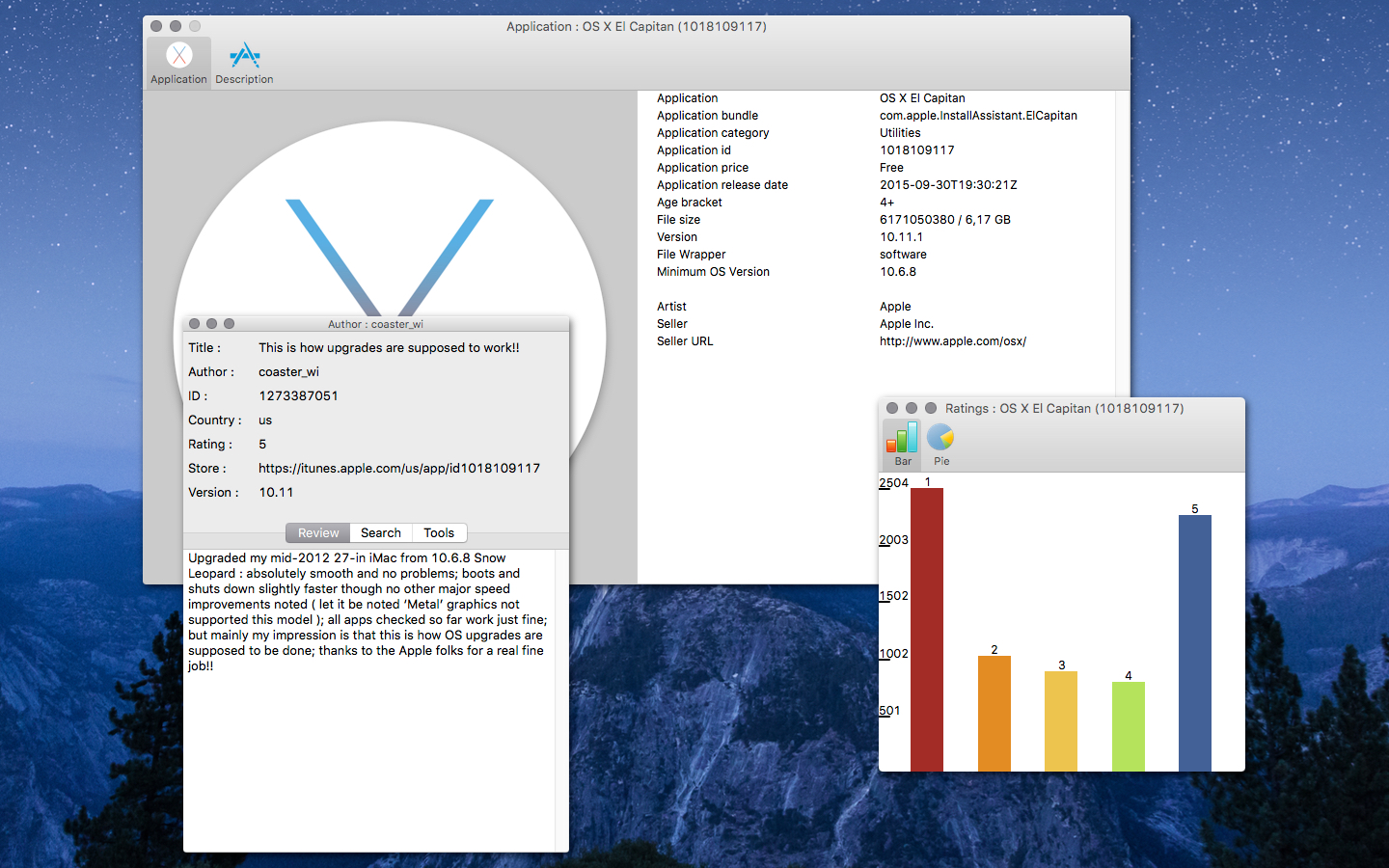The height and width of the screenshot is (868, 1389).
Task: Click the yellow 3-star rating bar
Action: click(x=1061, y=721)
